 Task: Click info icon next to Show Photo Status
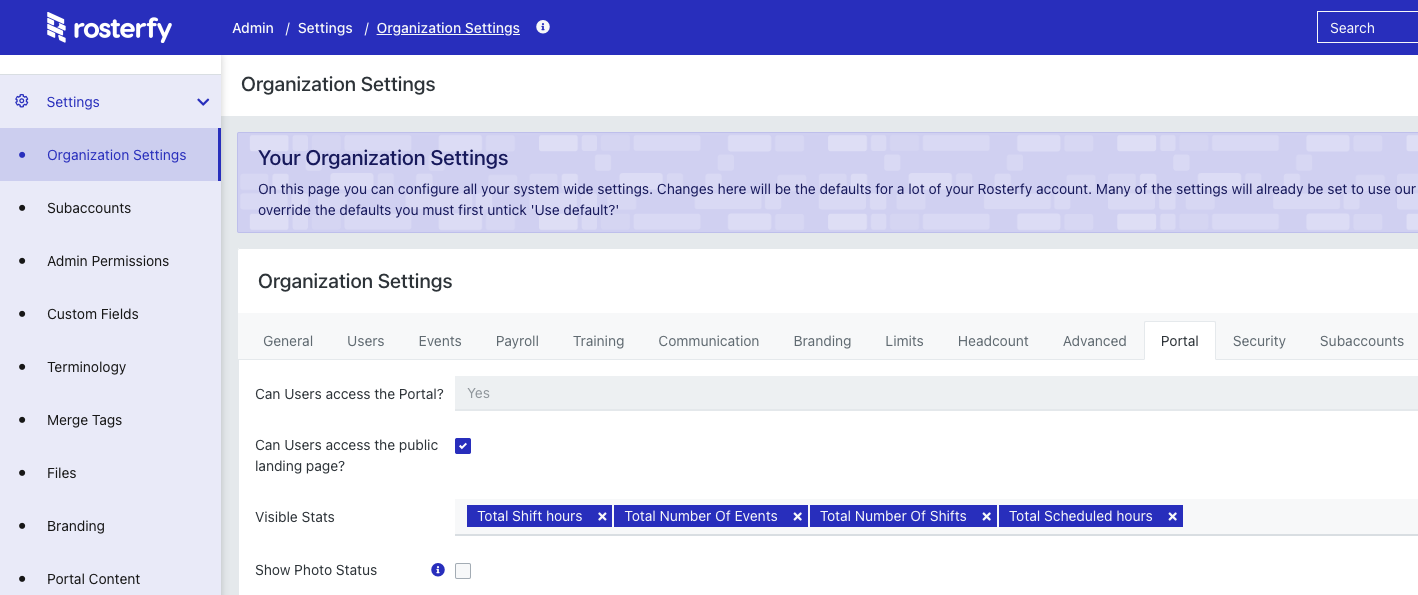[437, 570]
